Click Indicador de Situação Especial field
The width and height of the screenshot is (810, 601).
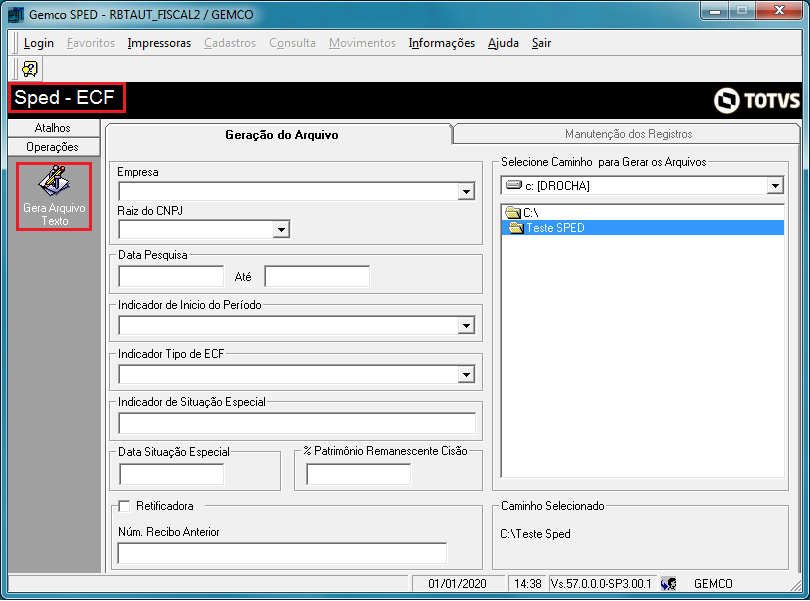tap(297, 423)
